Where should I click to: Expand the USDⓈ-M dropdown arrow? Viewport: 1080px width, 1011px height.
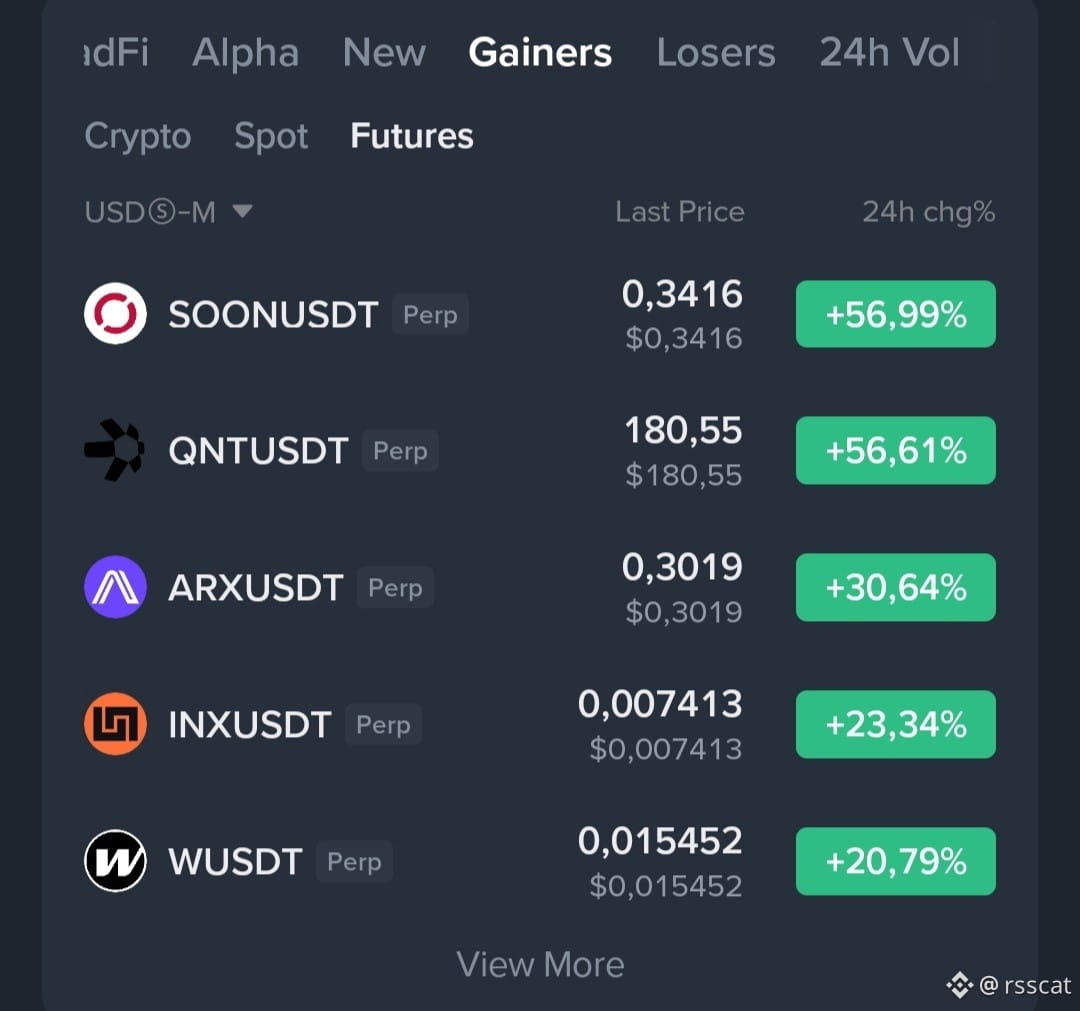click(x=242, y=211)
